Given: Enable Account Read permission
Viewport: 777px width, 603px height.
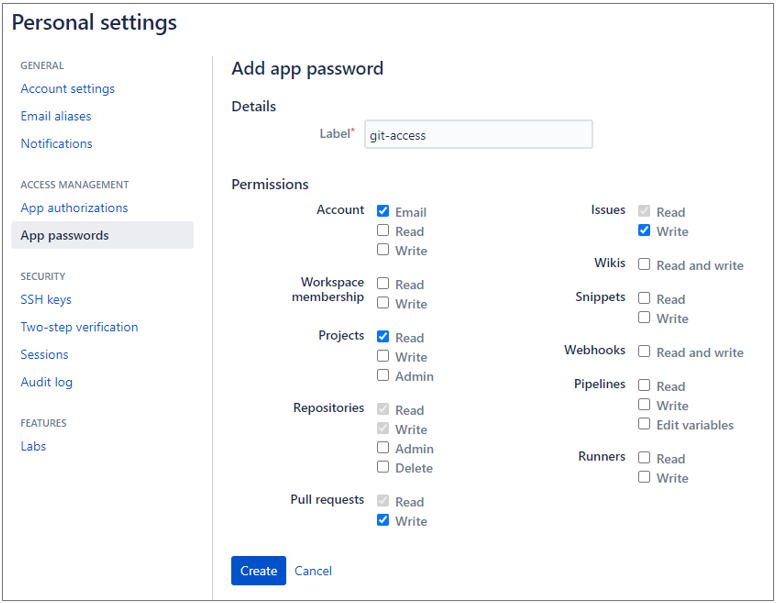Looking at the screenshot, I should point(383,230).
